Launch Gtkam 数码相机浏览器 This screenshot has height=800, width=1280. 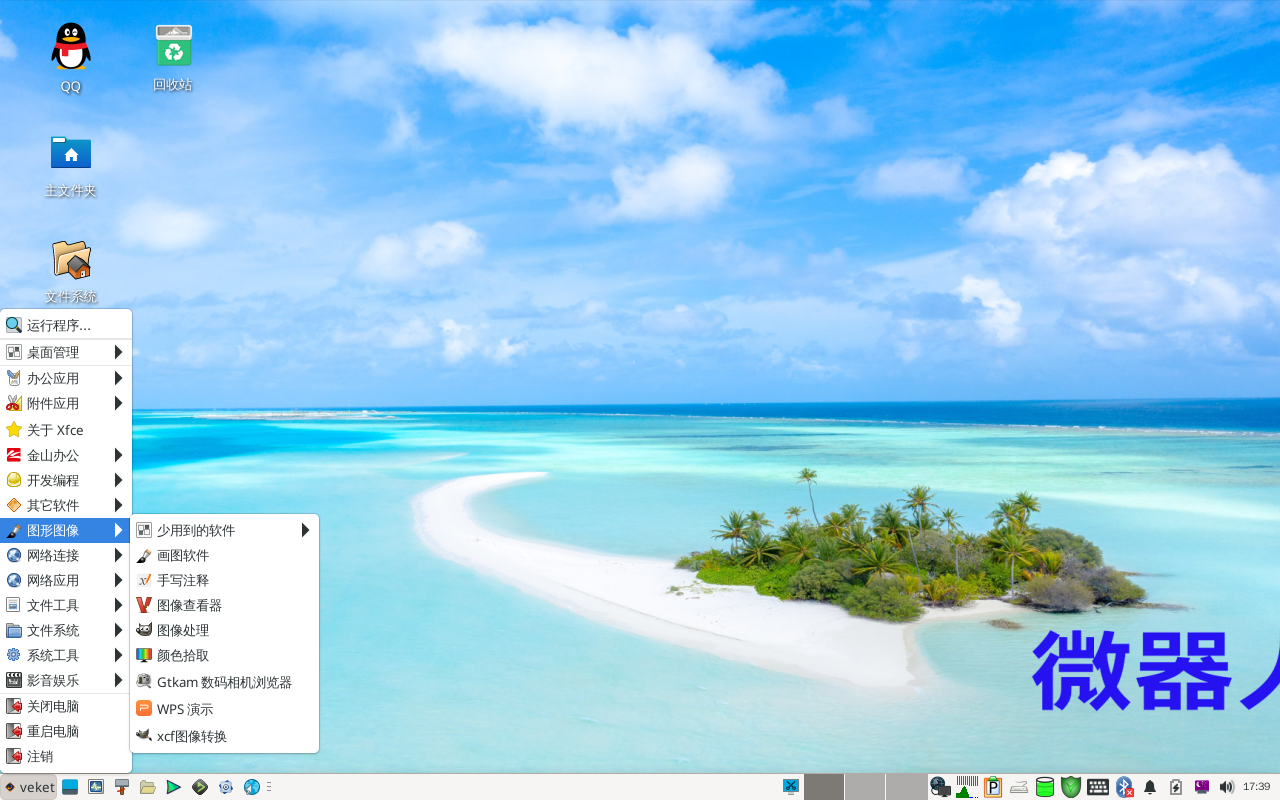tap(224, 682)
